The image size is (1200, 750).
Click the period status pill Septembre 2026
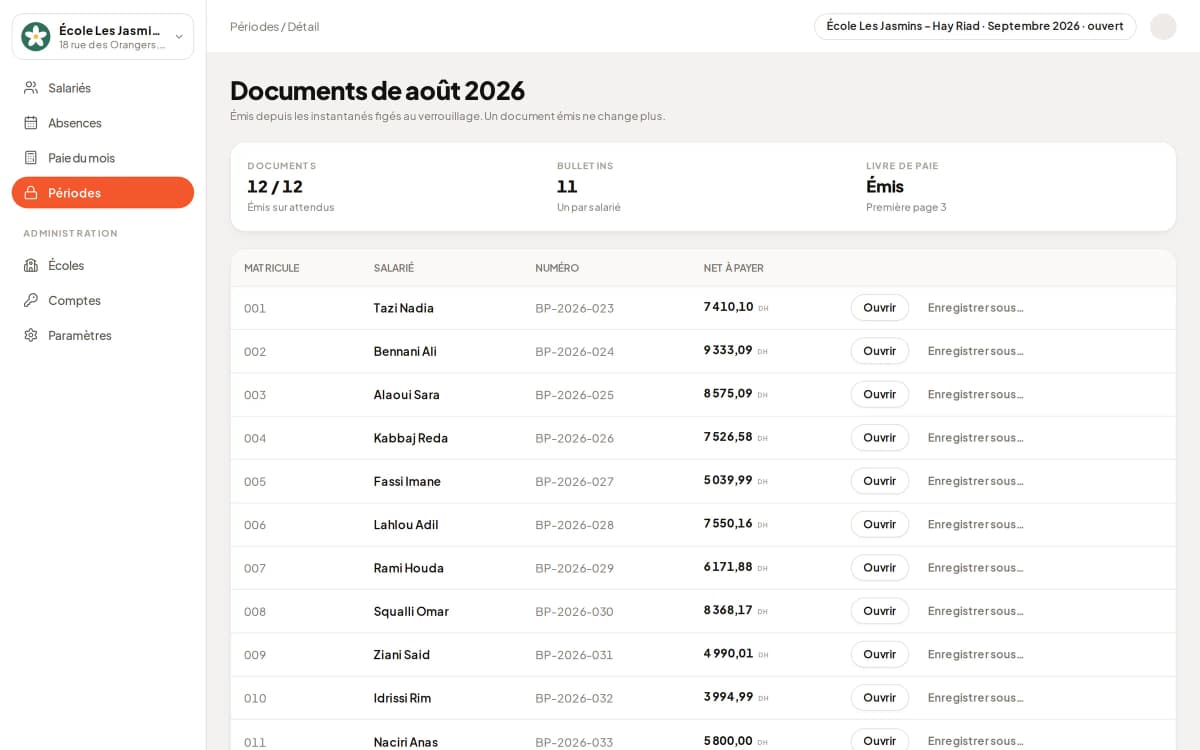[x=975, y=26]
